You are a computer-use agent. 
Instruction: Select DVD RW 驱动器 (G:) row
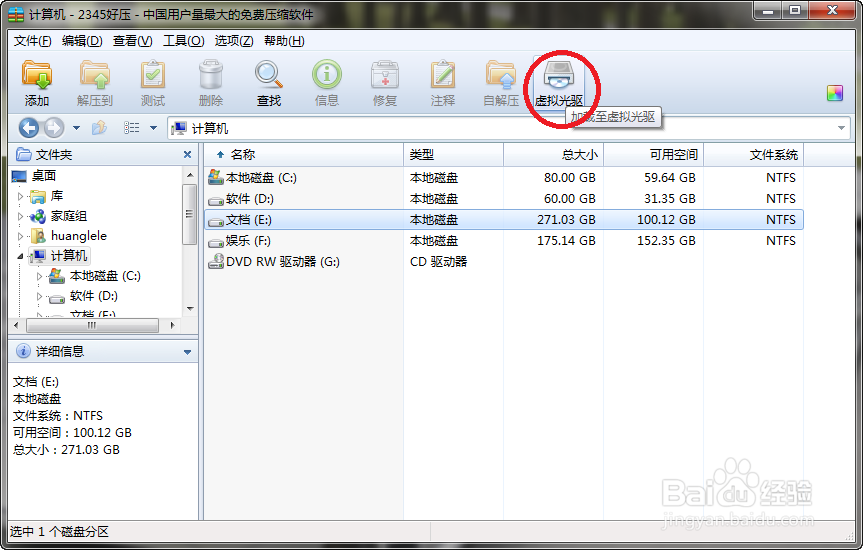pyautogui.click(x=504, y=262)
